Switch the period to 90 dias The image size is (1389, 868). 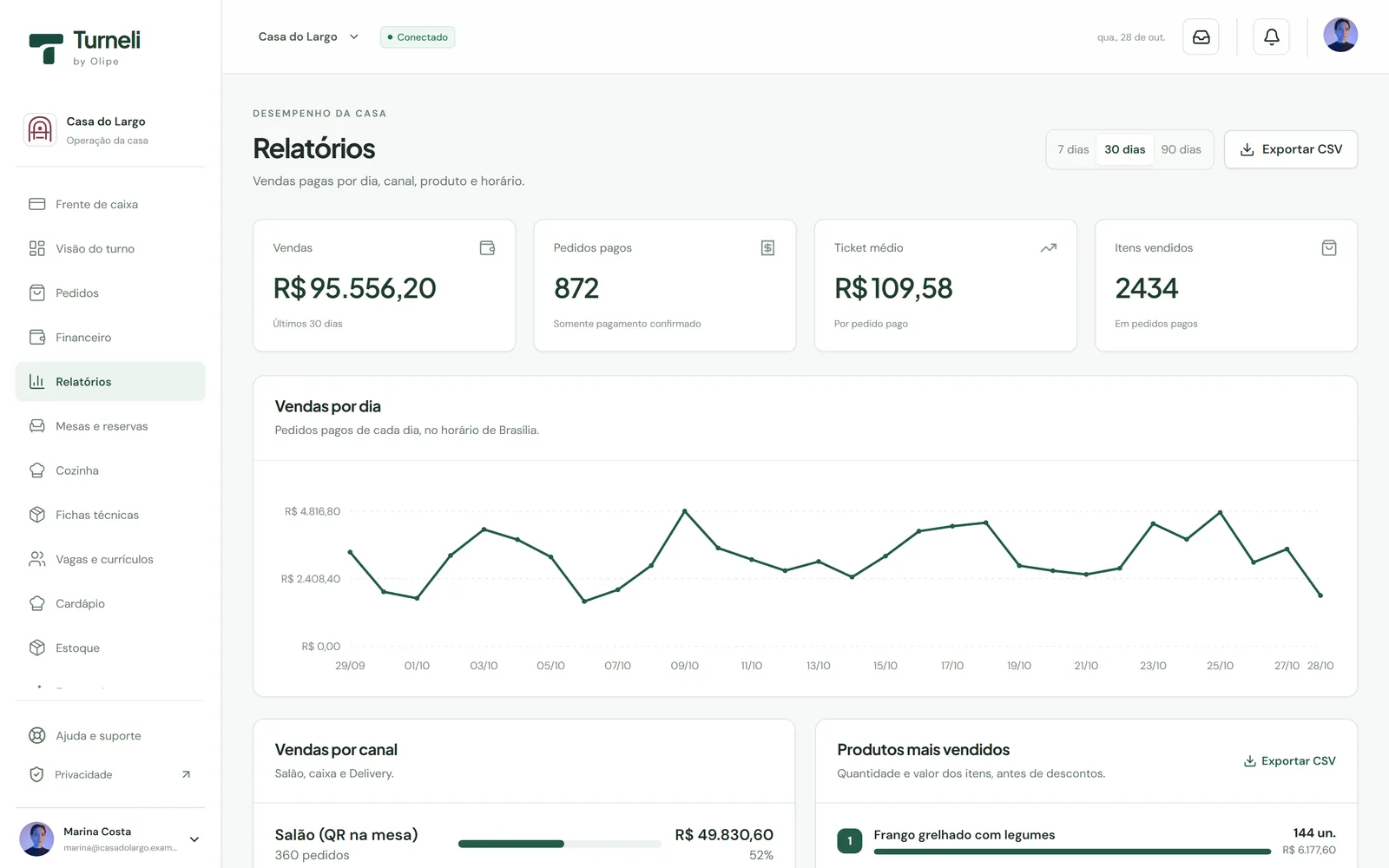(x=1182, y=149)
